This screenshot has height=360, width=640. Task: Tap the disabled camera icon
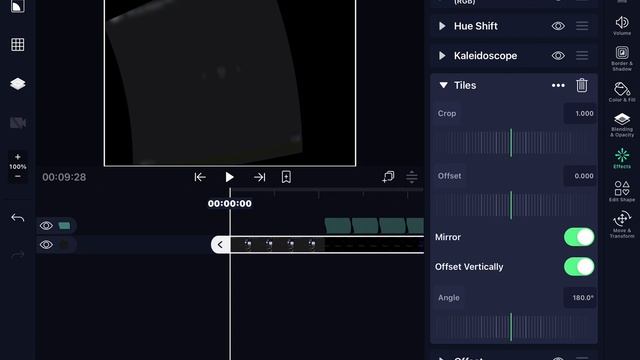18,123
